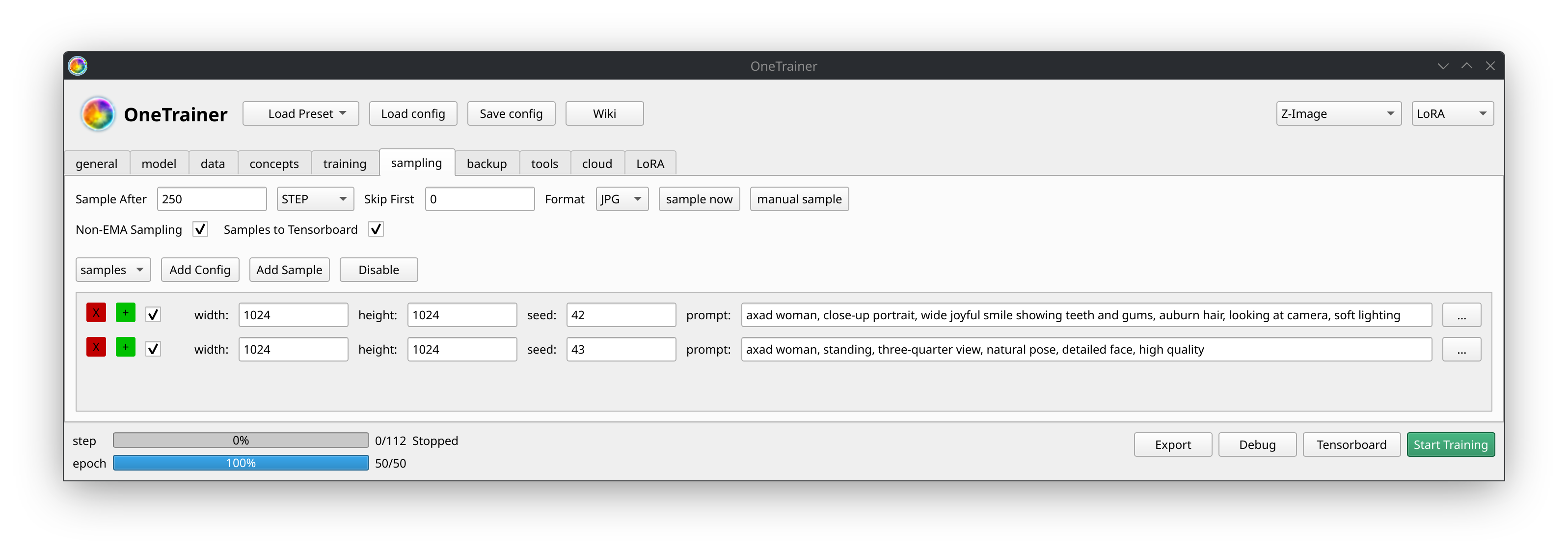Click the Add Config button
1568x556 pixels.
pos(200,271)
